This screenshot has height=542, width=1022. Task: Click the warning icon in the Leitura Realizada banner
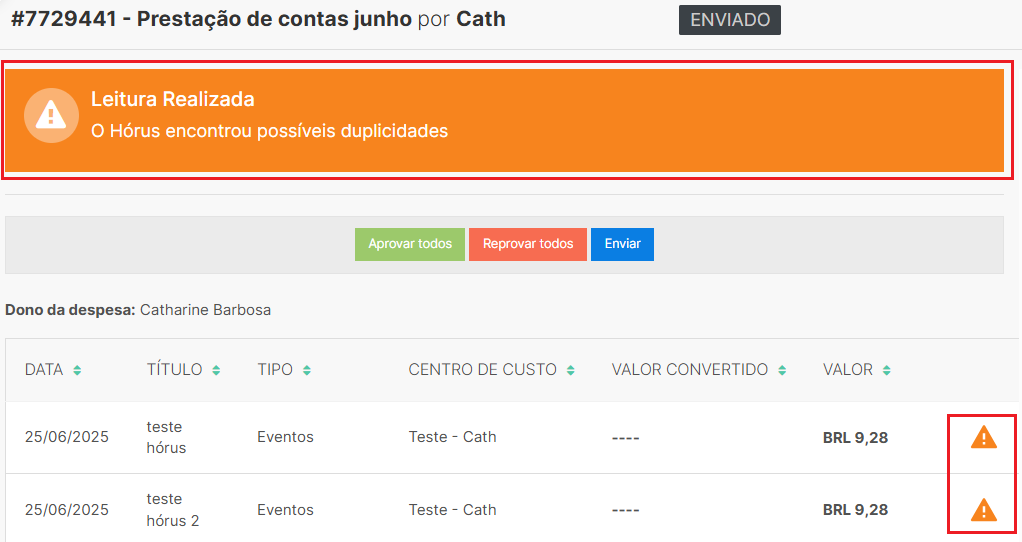(51, 116)
